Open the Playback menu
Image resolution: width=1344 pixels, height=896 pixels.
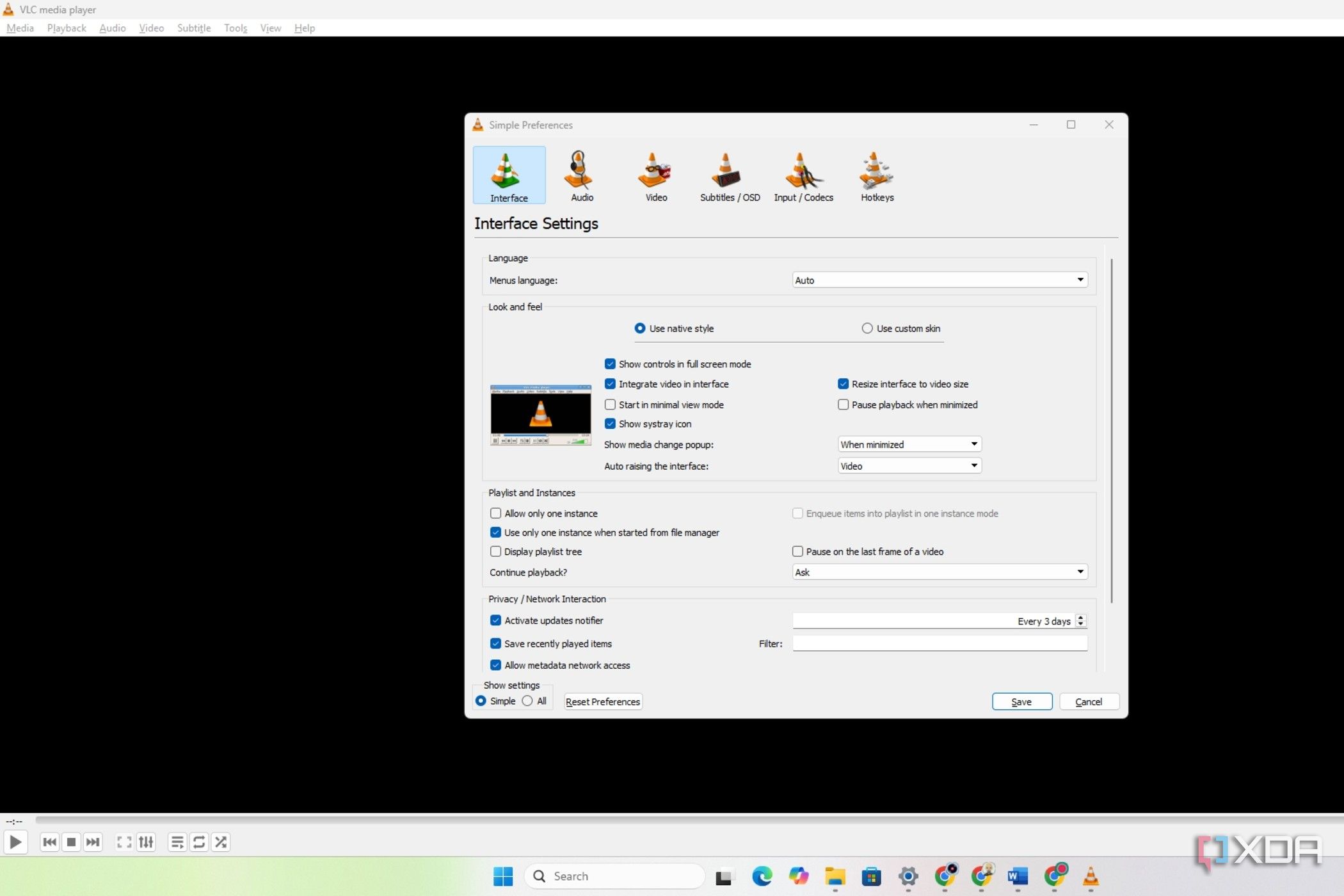[67, 28]
